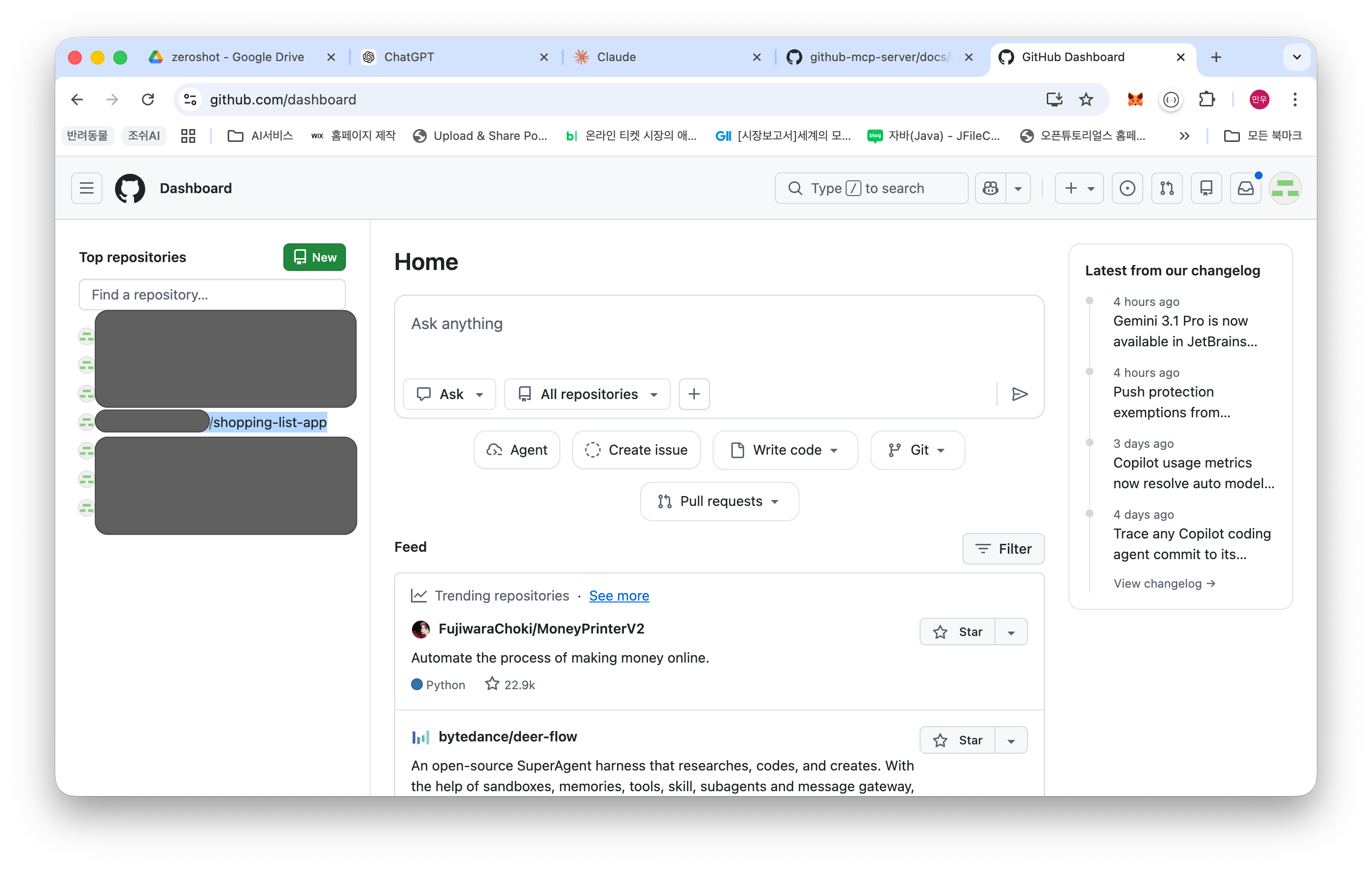1372x869 pixels.
Task: Open the Extensions puzzle icon
Action: click(1207, 100)
